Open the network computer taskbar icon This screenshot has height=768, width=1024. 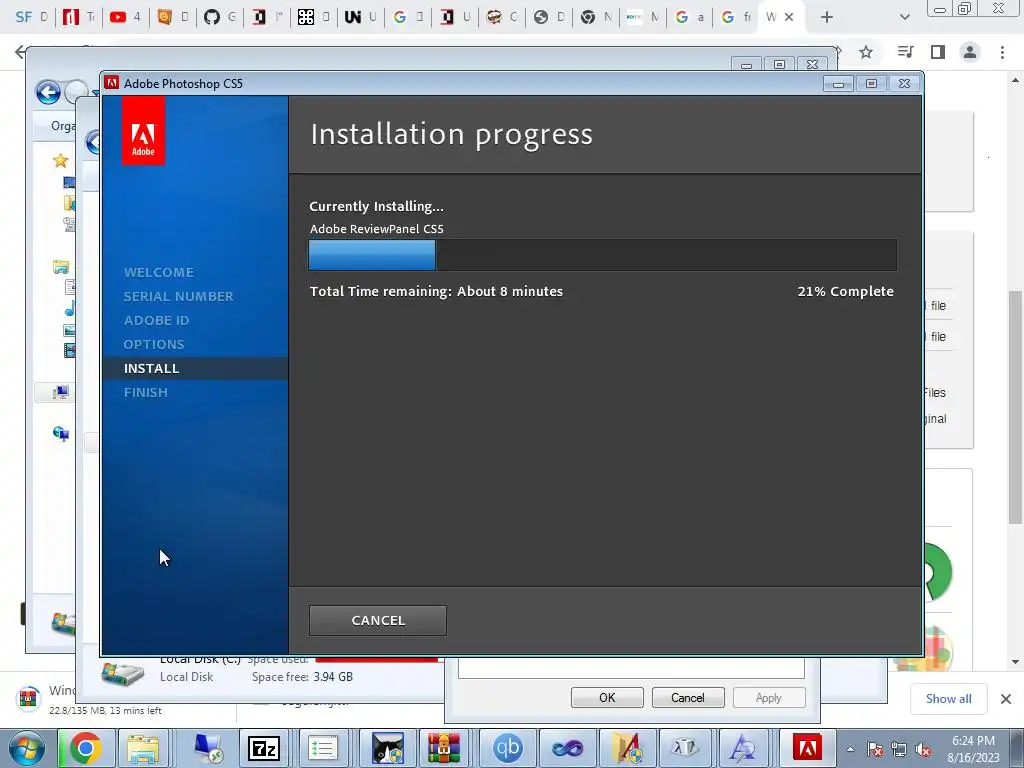click(x=209, y=748)
